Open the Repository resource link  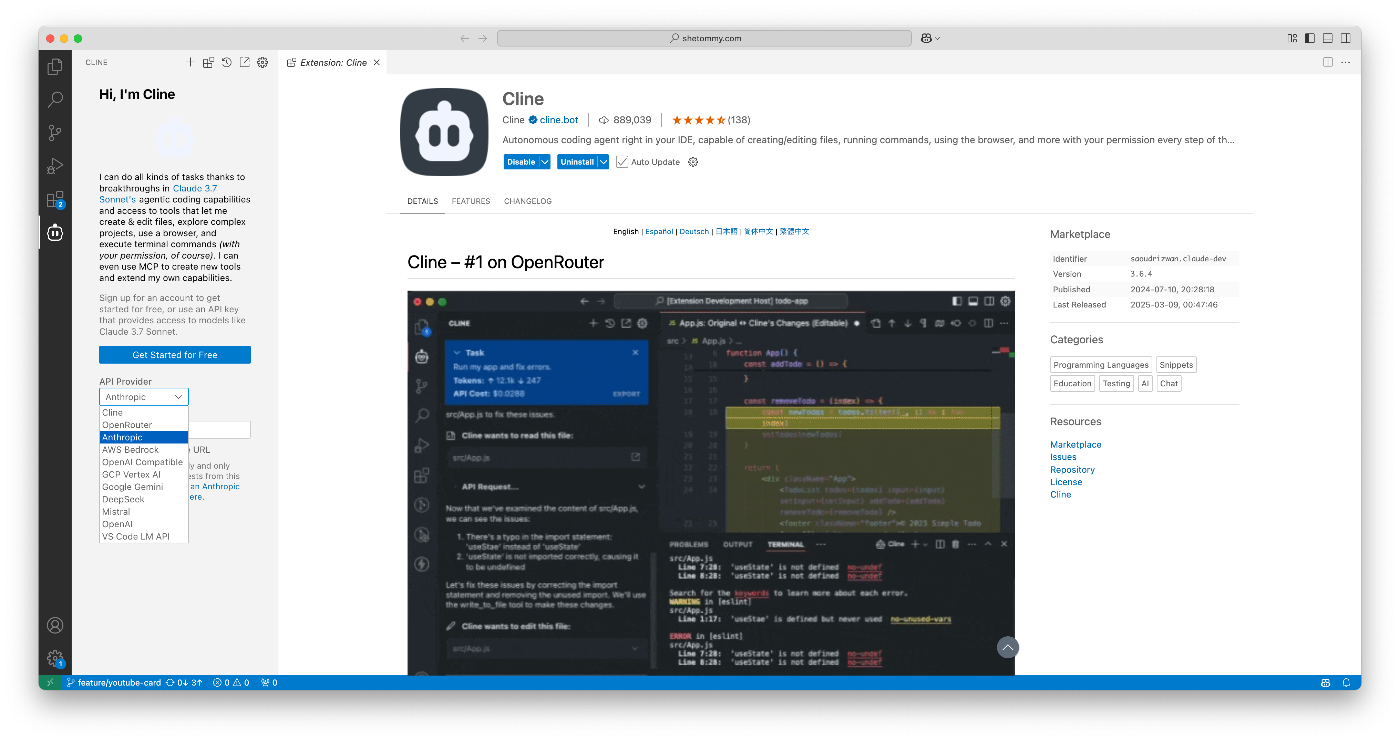point(1072,470)
